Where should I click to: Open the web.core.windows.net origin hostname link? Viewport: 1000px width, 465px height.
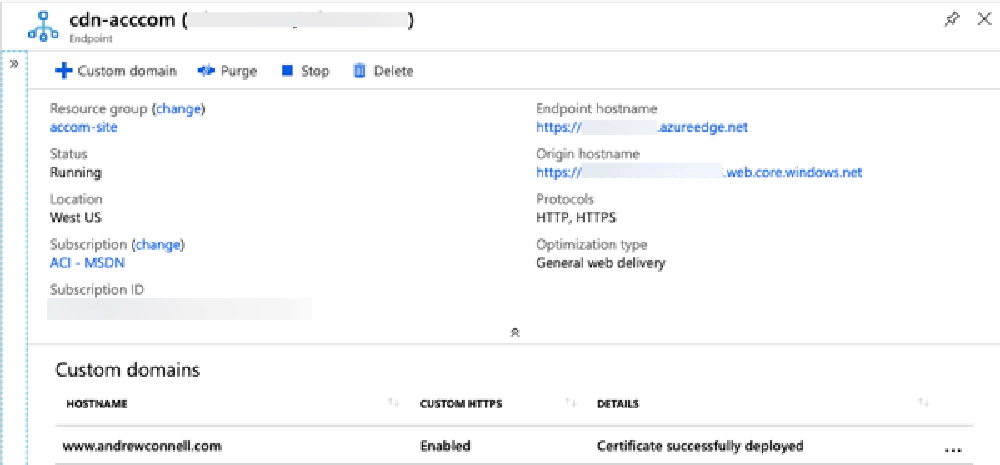[x=699, y=172]
